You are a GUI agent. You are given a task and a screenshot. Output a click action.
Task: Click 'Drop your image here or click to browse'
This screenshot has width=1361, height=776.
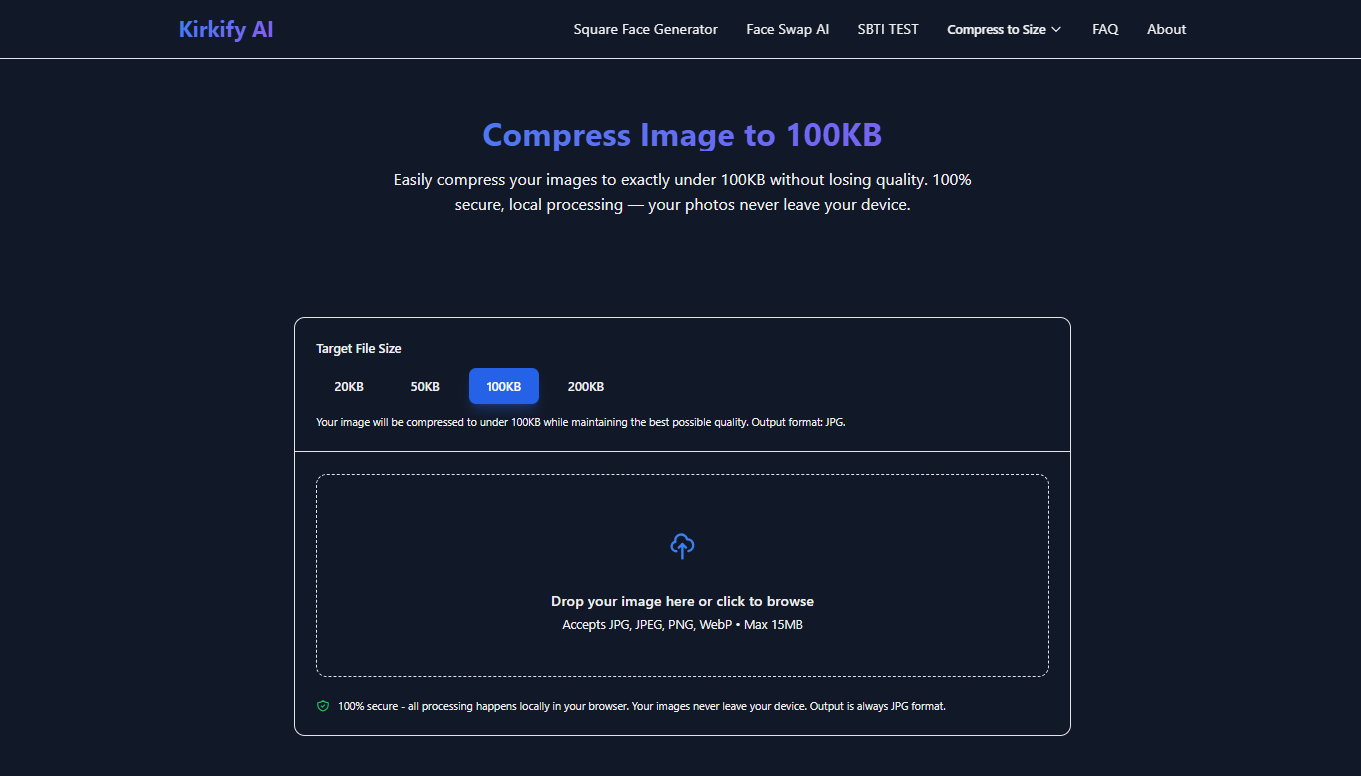click(682, 601)
